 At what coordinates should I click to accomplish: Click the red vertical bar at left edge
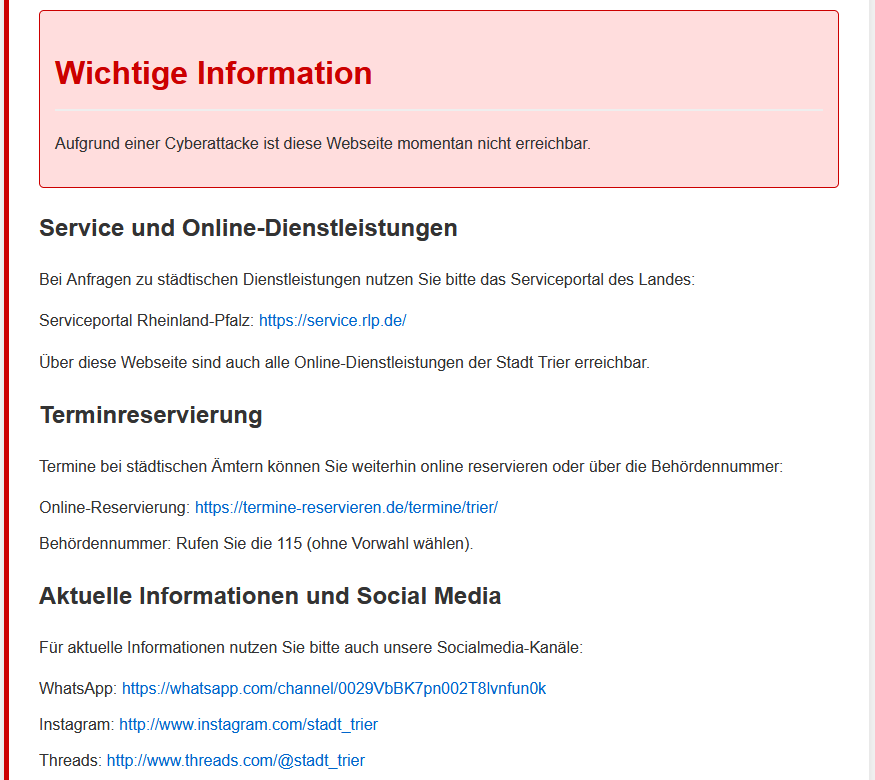pos(4,400)
